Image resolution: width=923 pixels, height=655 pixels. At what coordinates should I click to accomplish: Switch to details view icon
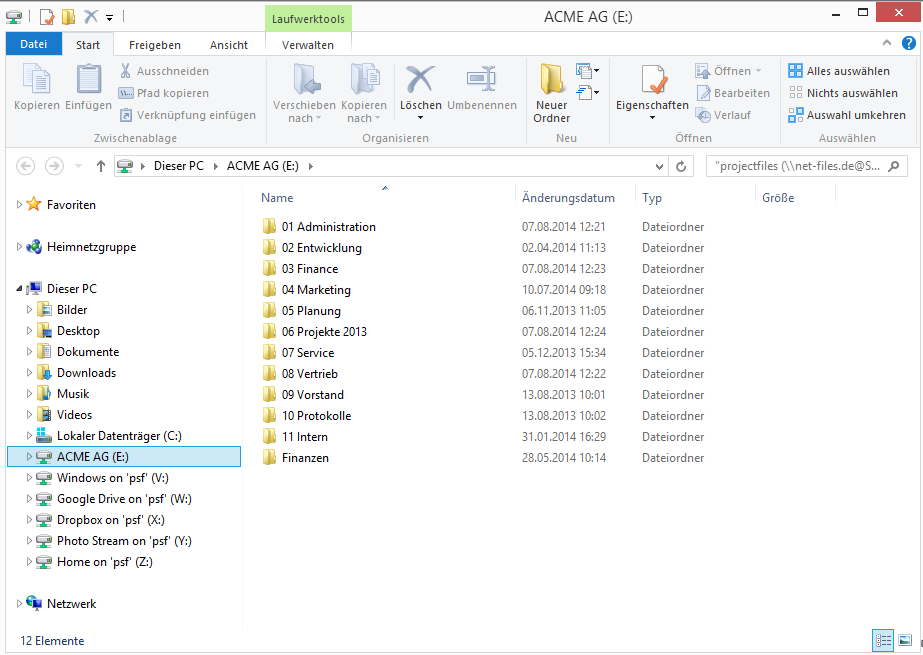883,640
